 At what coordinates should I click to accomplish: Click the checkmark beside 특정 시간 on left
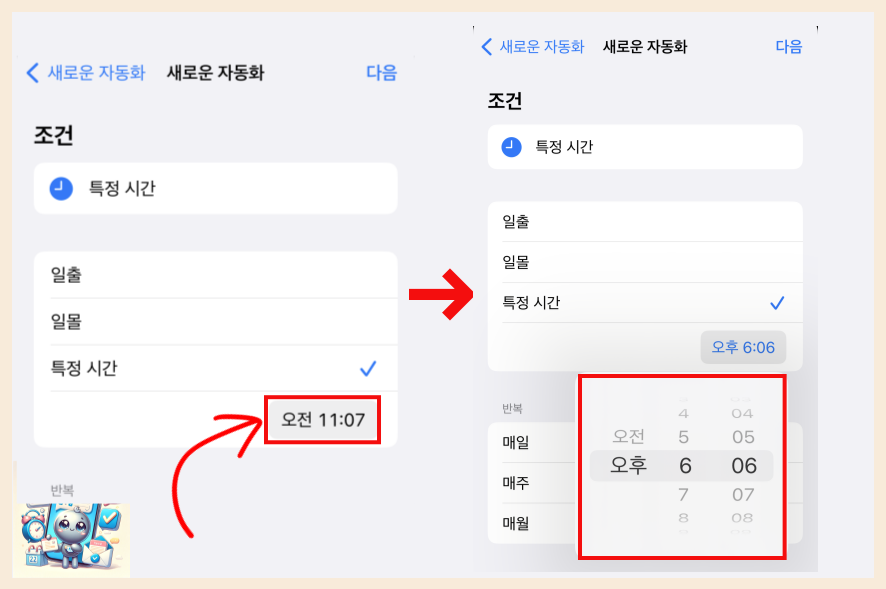[368, 369]
